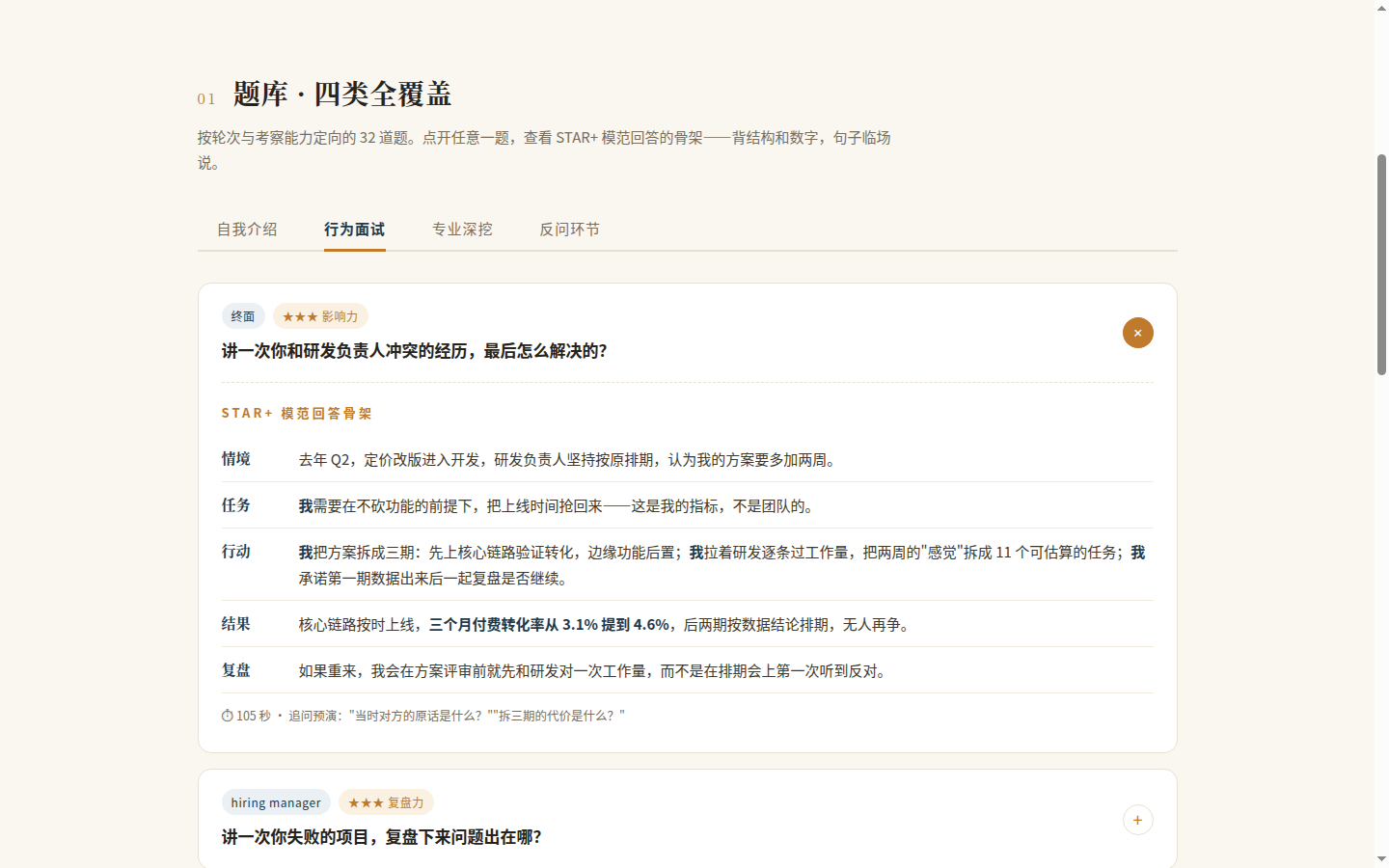
Task: Click the hiring manager tag
Action: tap(276, 802)
